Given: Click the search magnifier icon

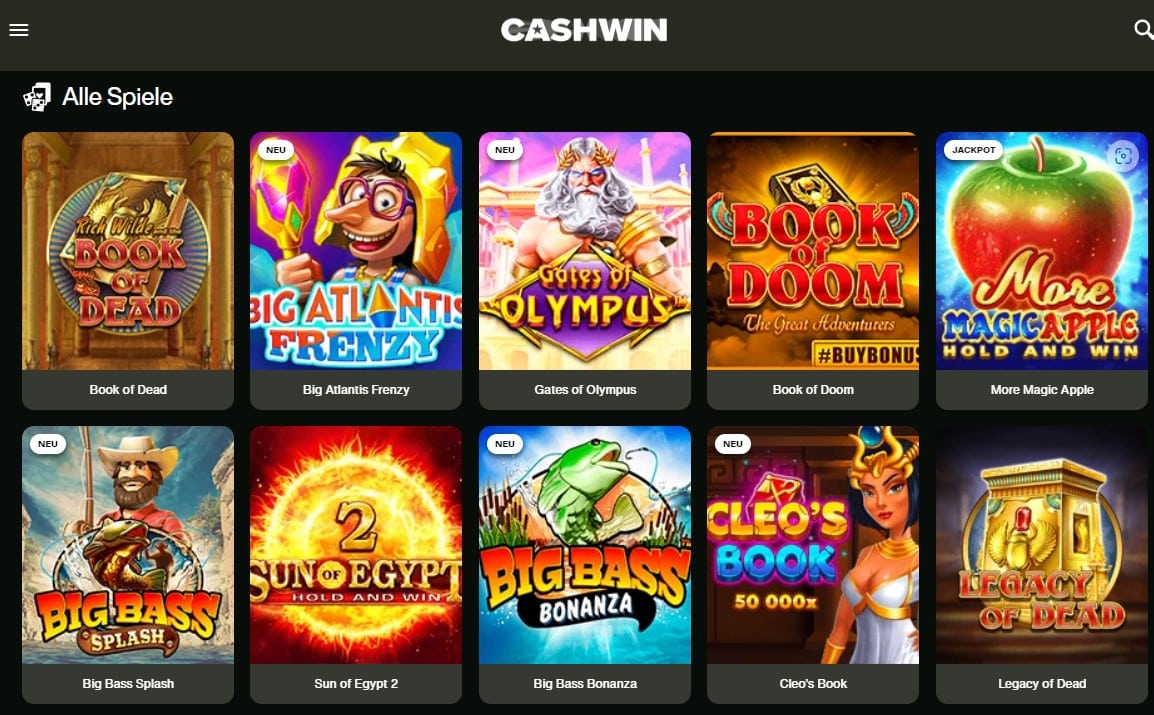Looking at the screenshot, I should pyautogui.click(x=1143, y=29).
